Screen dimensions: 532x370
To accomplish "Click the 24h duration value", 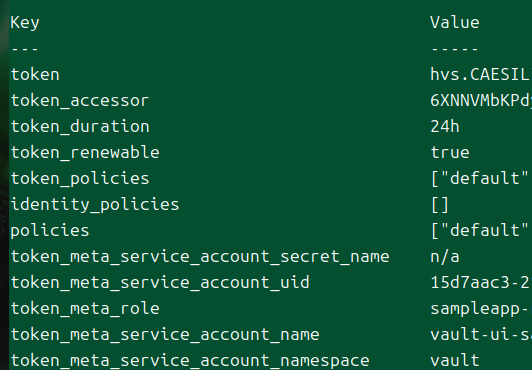I will 445,127.
